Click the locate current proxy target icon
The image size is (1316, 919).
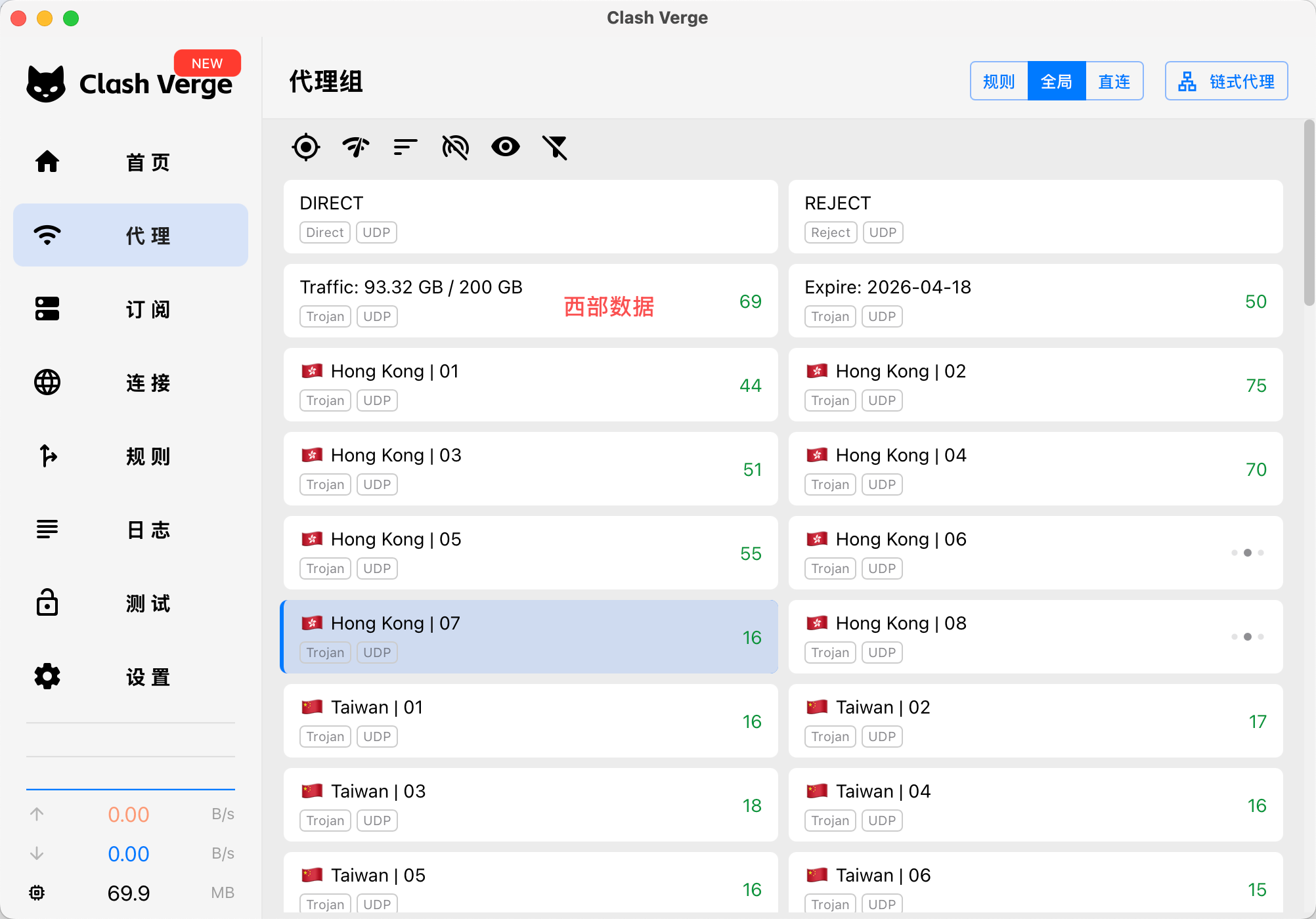306,147
